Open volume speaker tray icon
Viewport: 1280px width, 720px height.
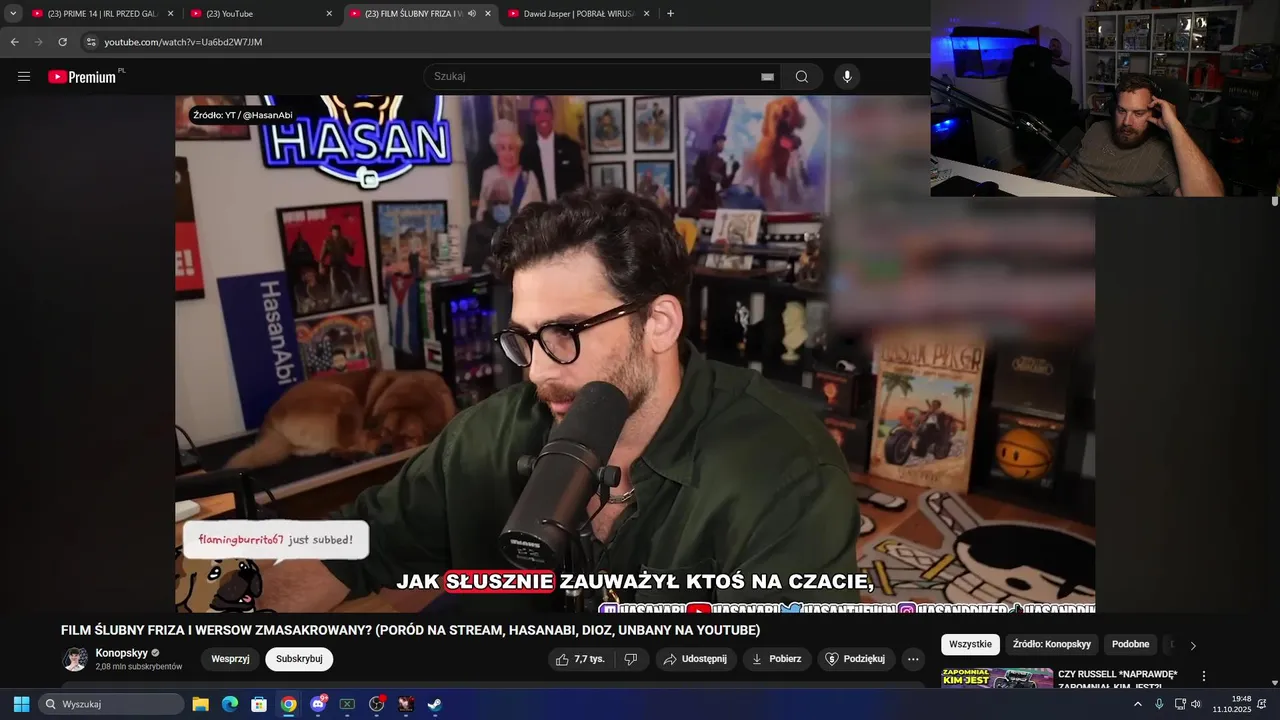tap(1196, 704)
